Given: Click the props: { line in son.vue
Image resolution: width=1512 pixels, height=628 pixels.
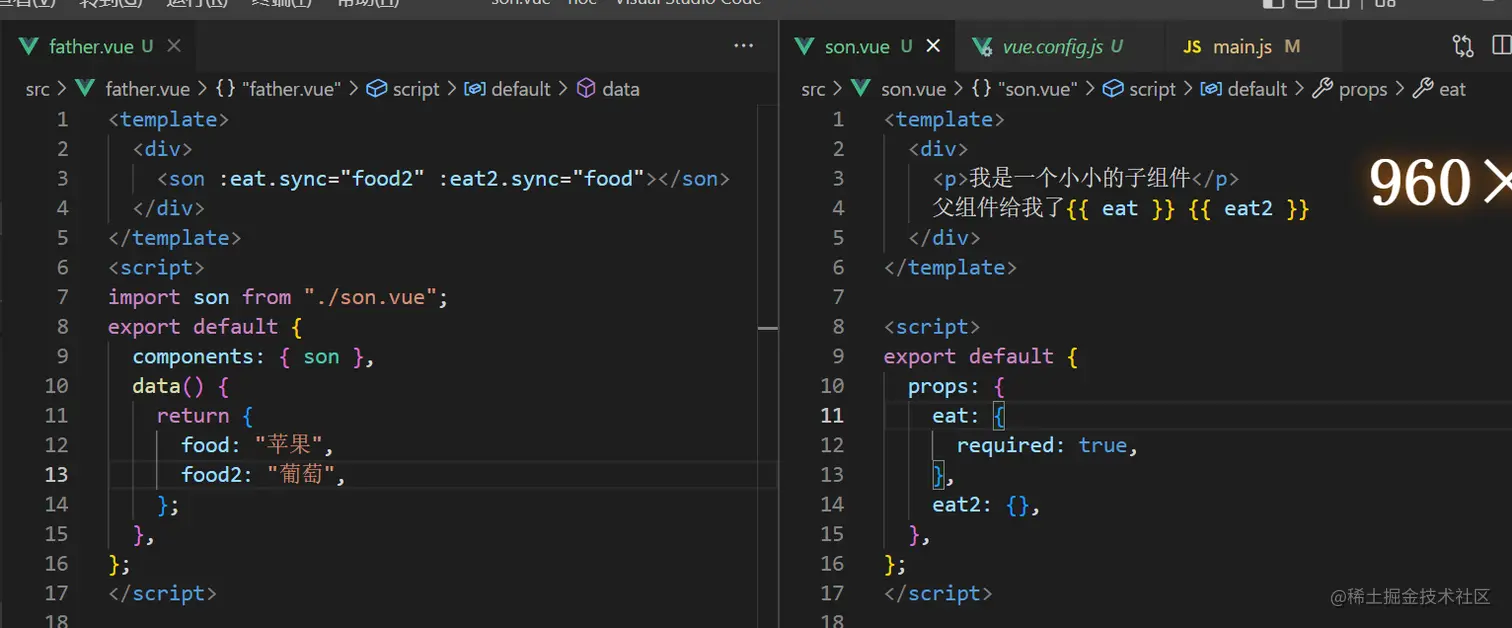Looking at the screenshot, I should tap(956, 385).
